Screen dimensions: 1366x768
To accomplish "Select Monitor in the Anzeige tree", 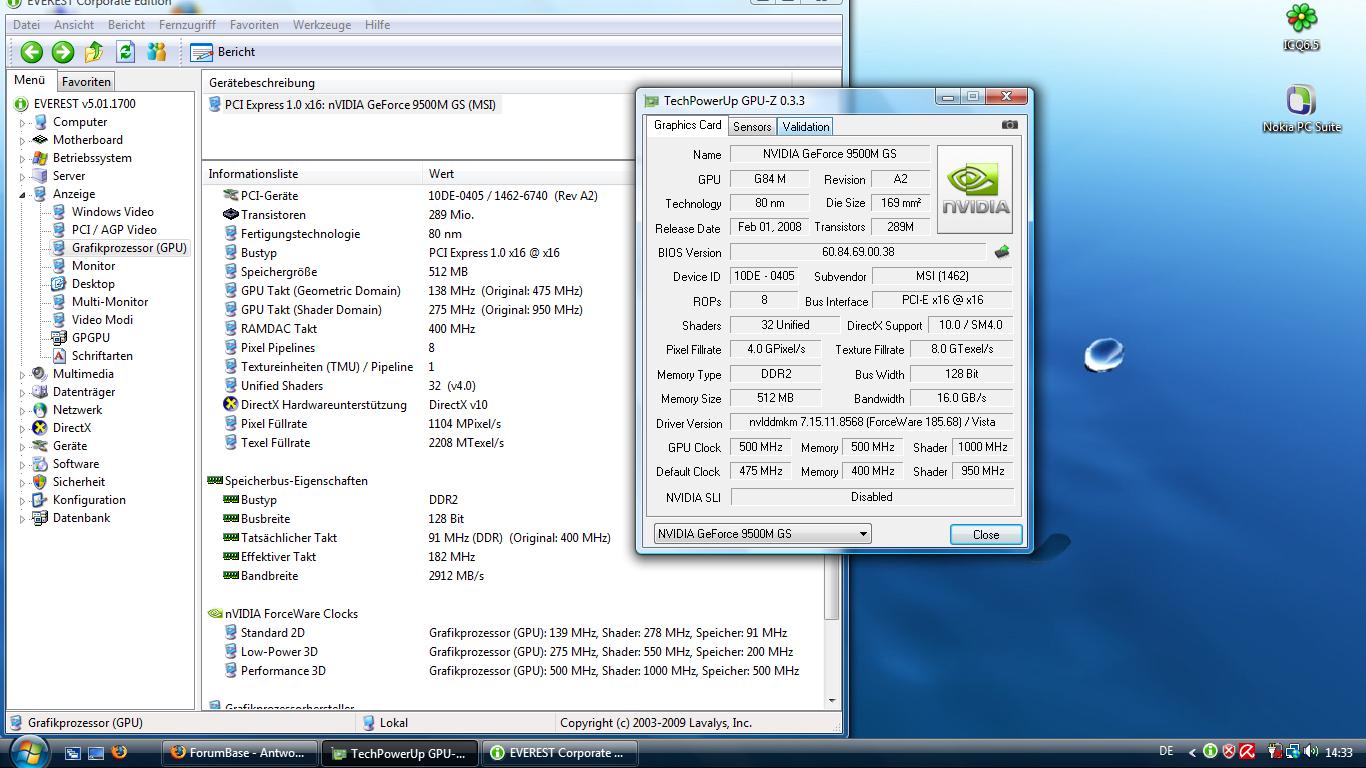I will coord(93,266).
